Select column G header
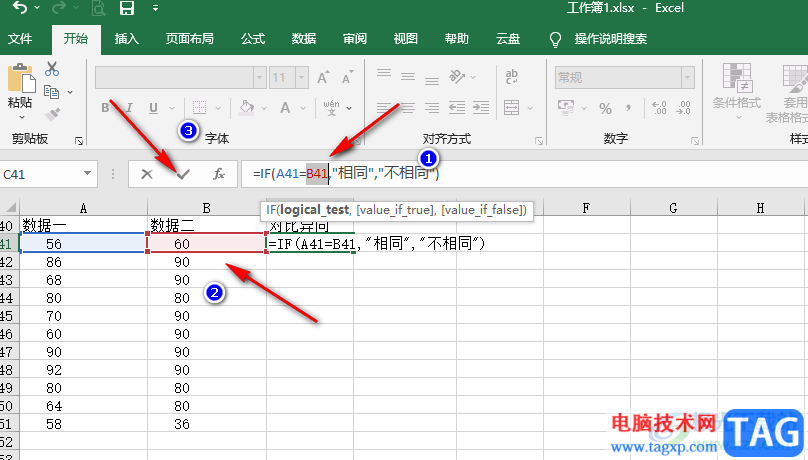Image resolution: width=808 pixels, height=460 pixels. [673, 208]
